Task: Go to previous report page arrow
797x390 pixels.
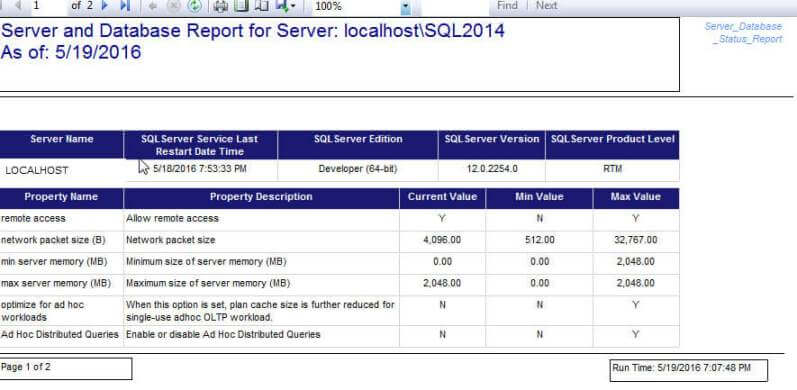Action: [x=19, y=6]
